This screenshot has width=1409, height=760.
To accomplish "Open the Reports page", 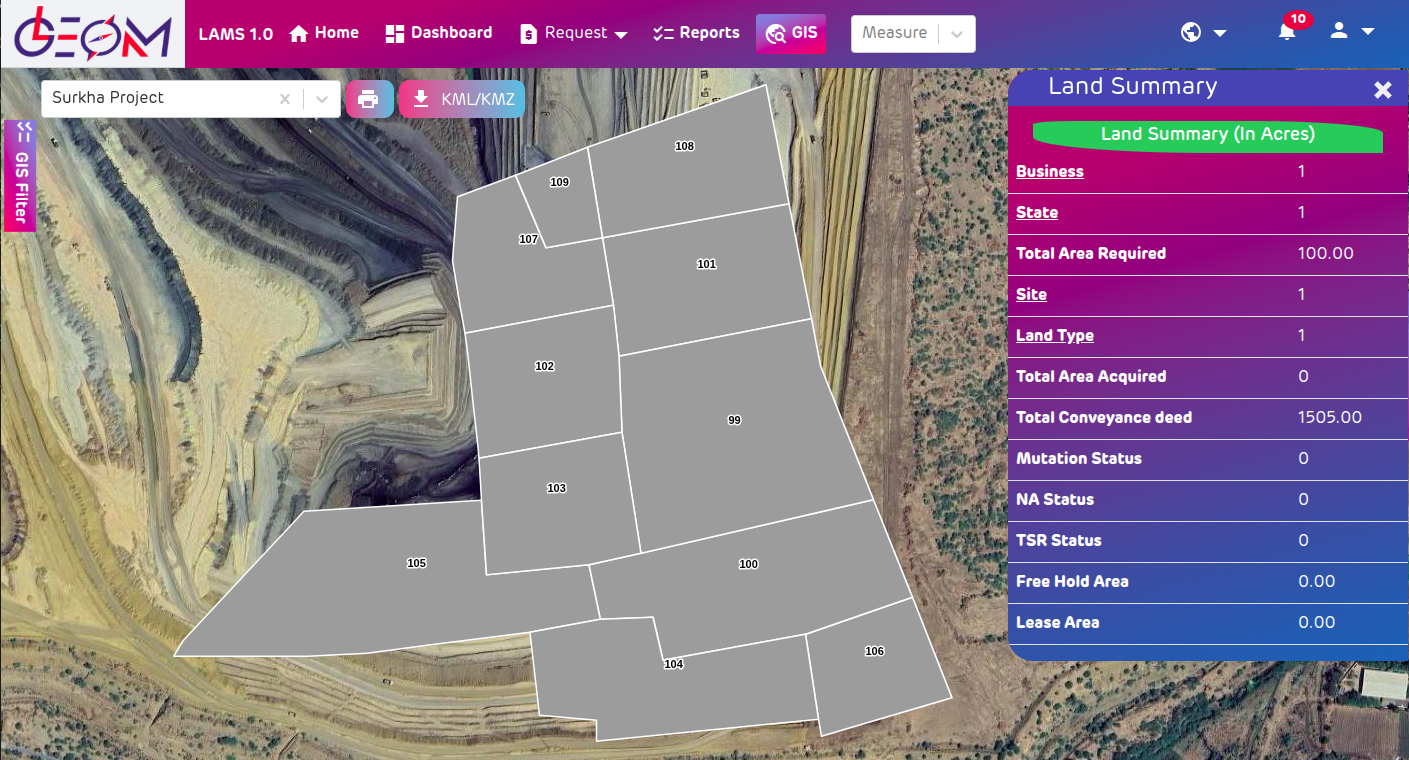I will [696, 33].
